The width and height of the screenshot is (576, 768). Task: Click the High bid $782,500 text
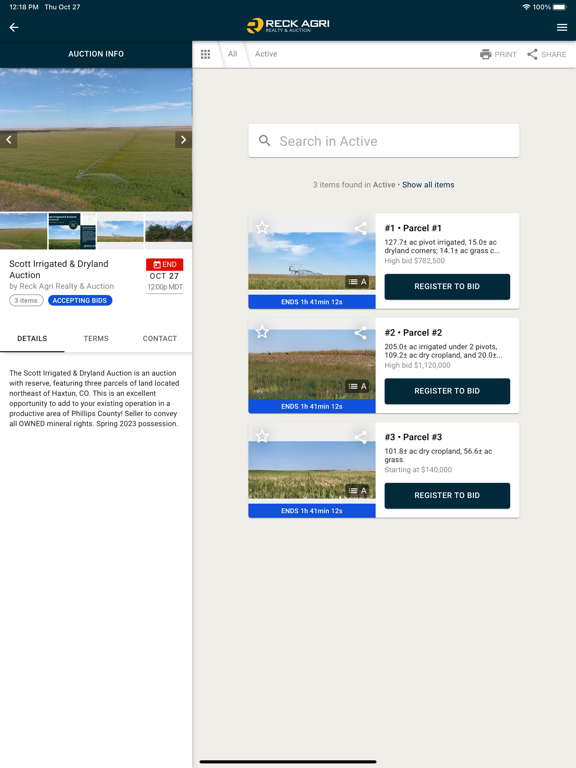click(x=414, y=261)
